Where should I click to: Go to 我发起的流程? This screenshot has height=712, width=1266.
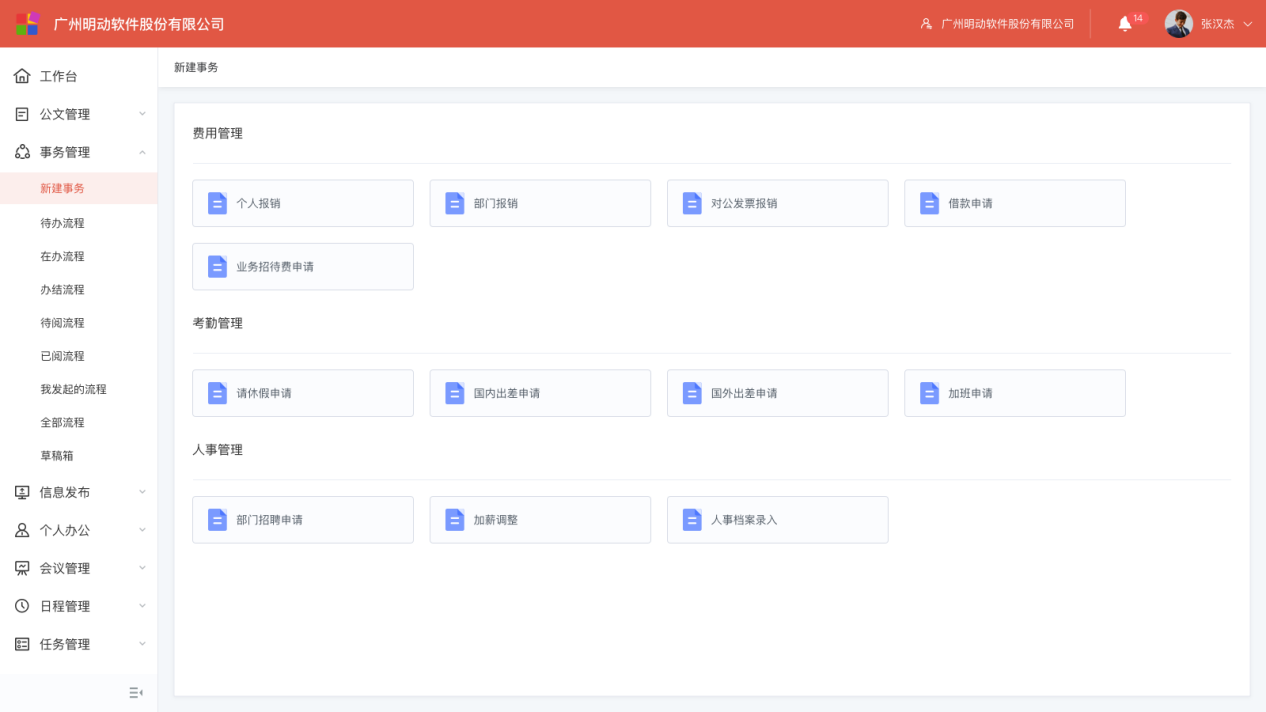73,389
